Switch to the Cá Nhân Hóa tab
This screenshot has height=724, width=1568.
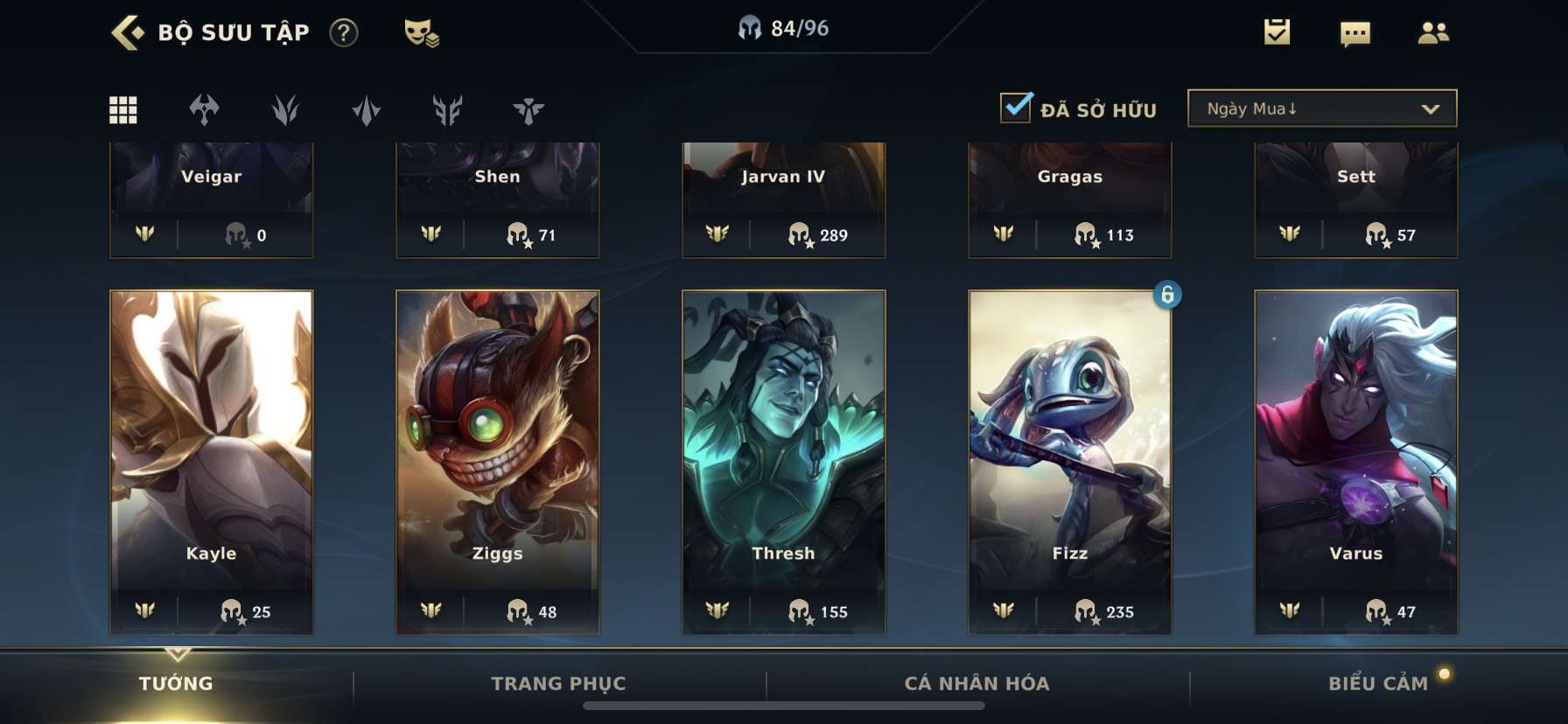point(976,684)
